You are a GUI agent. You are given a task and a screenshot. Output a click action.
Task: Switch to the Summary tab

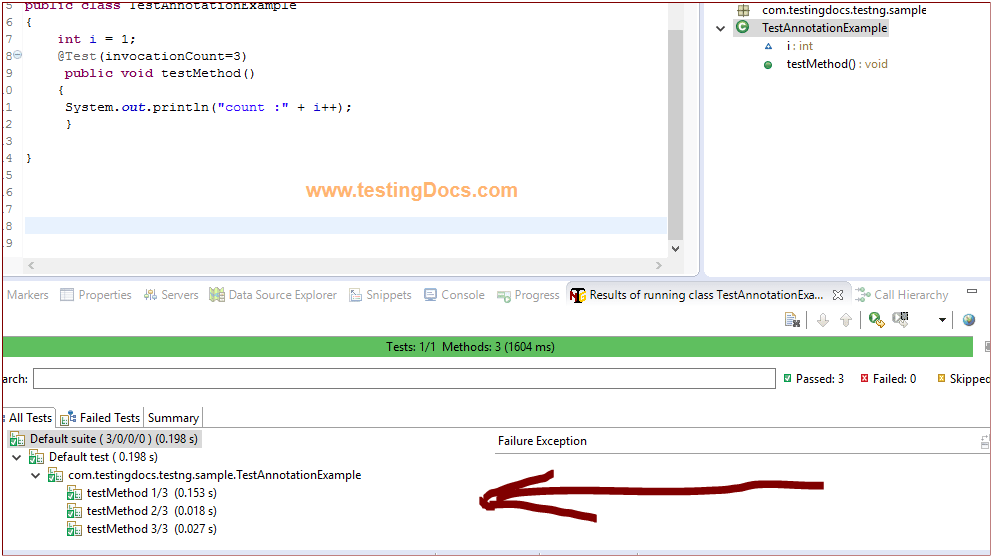(173, 418)
